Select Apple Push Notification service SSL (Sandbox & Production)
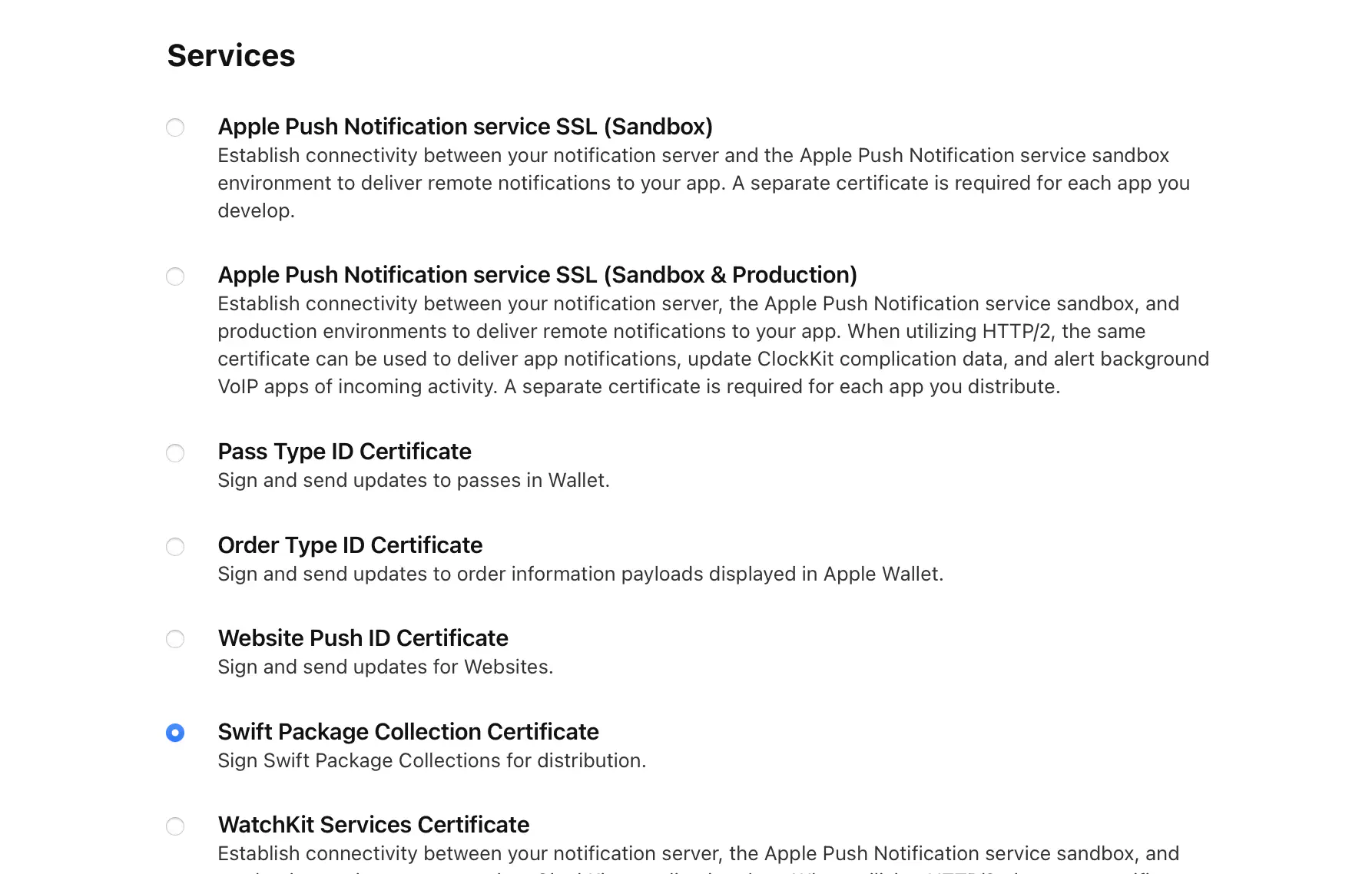1372x874 pixels. click(175, 276)
